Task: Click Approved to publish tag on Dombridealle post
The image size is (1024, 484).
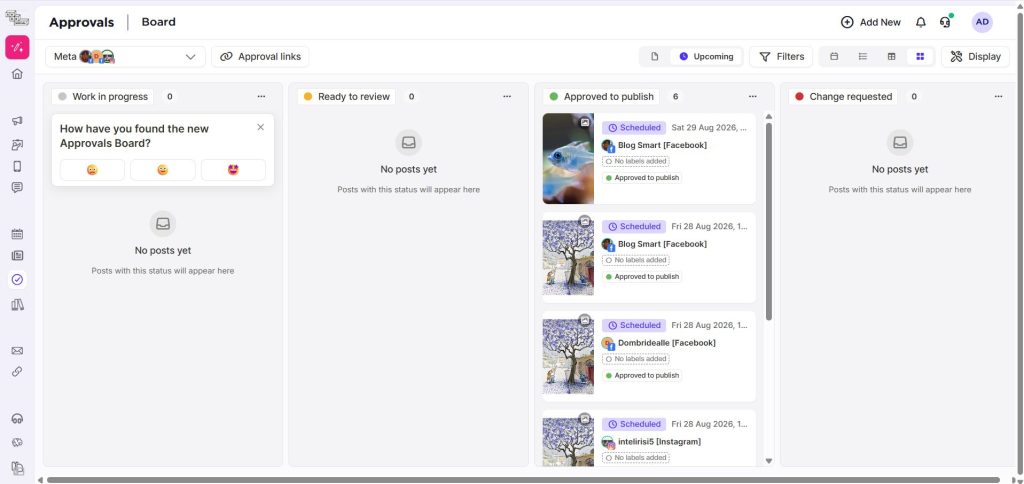Action: click(642, 376)
